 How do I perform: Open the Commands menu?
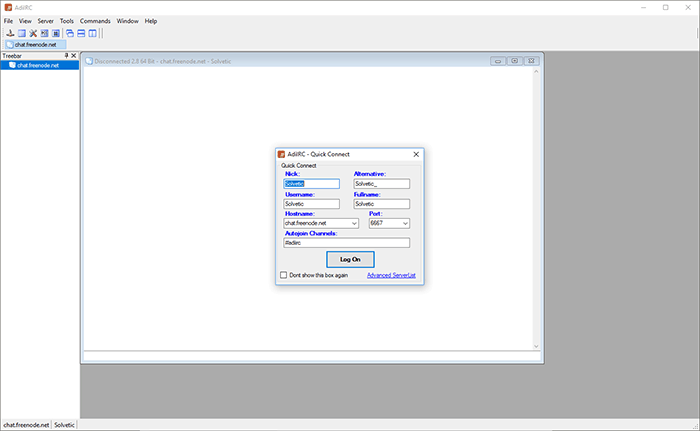point(95,21)
